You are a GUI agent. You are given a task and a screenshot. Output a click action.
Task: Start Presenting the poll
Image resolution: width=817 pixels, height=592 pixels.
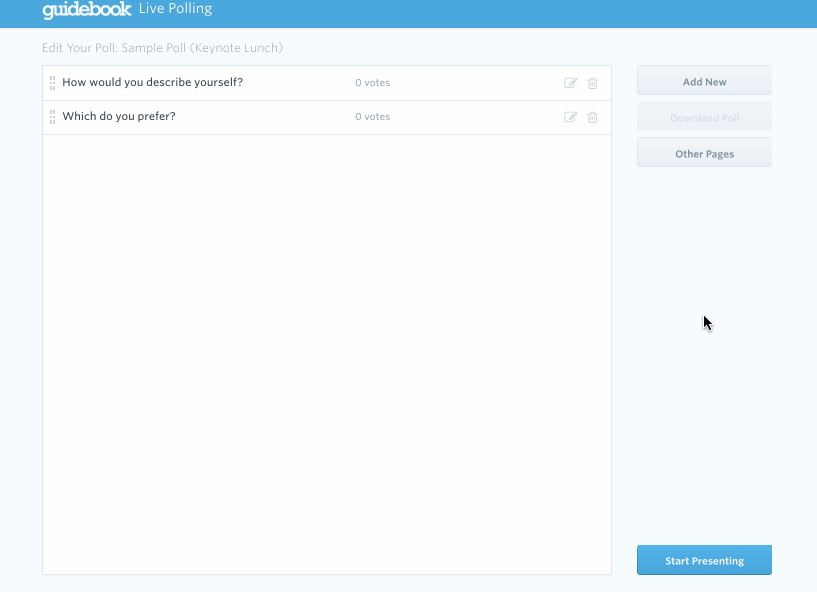[x=704, y=560]
